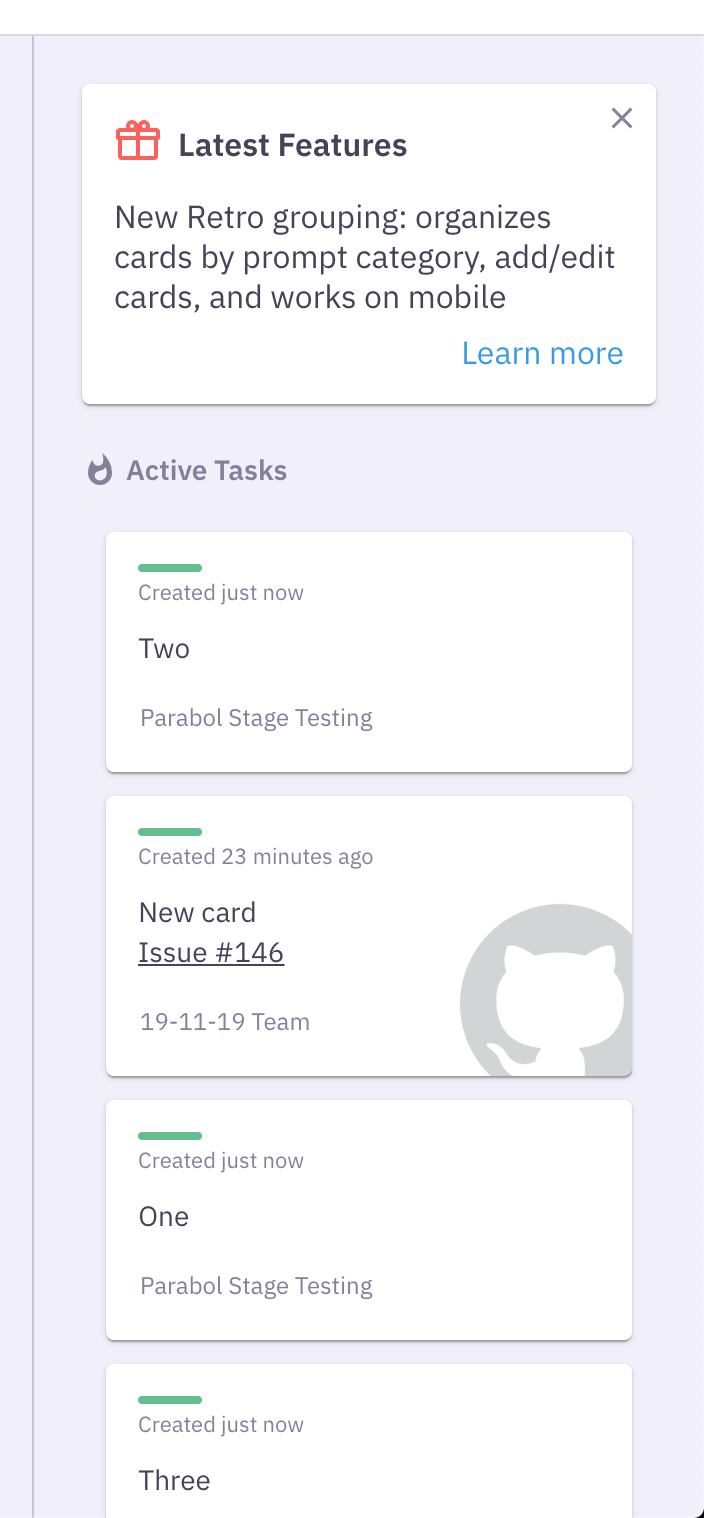Viewport: 704px width, 1518px height.
Task: Click the Latest Features heading
Action: [x=292, y=145]
